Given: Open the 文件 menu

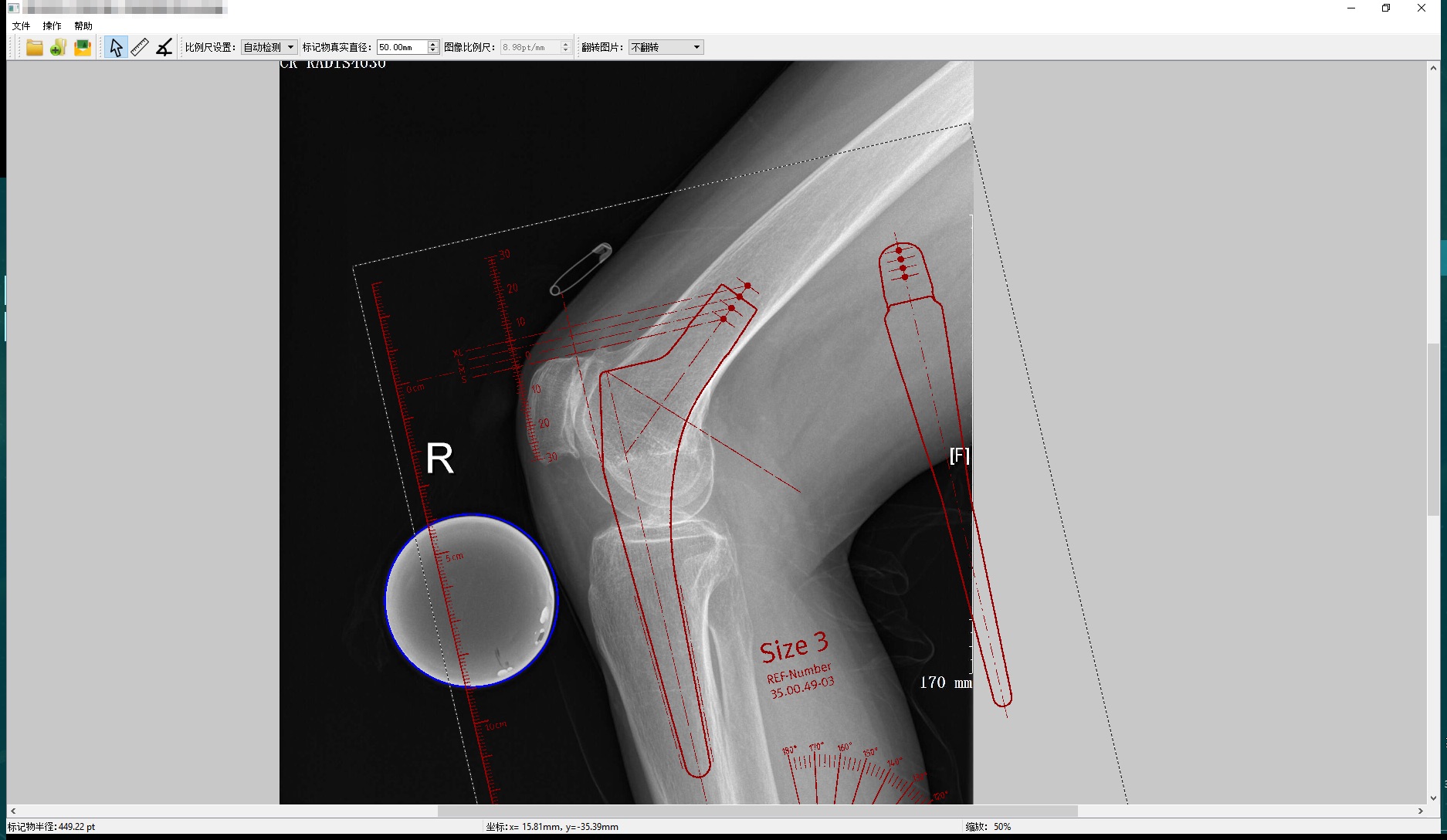Looking at the screenshot, I should 21,25.
